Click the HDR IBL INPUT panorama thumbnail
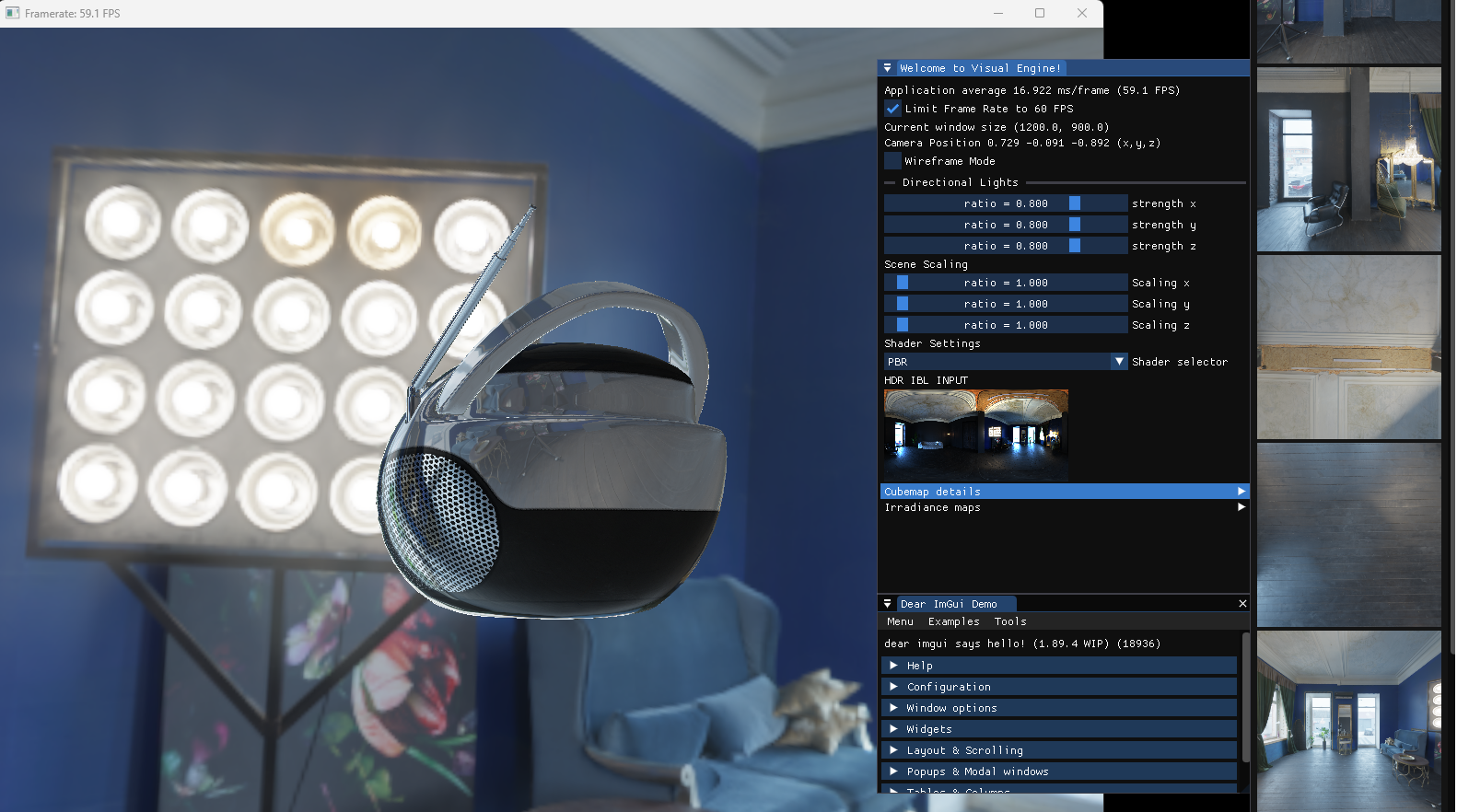The width and height of the screenshot is (1457, 812). (x=976, y=435)
